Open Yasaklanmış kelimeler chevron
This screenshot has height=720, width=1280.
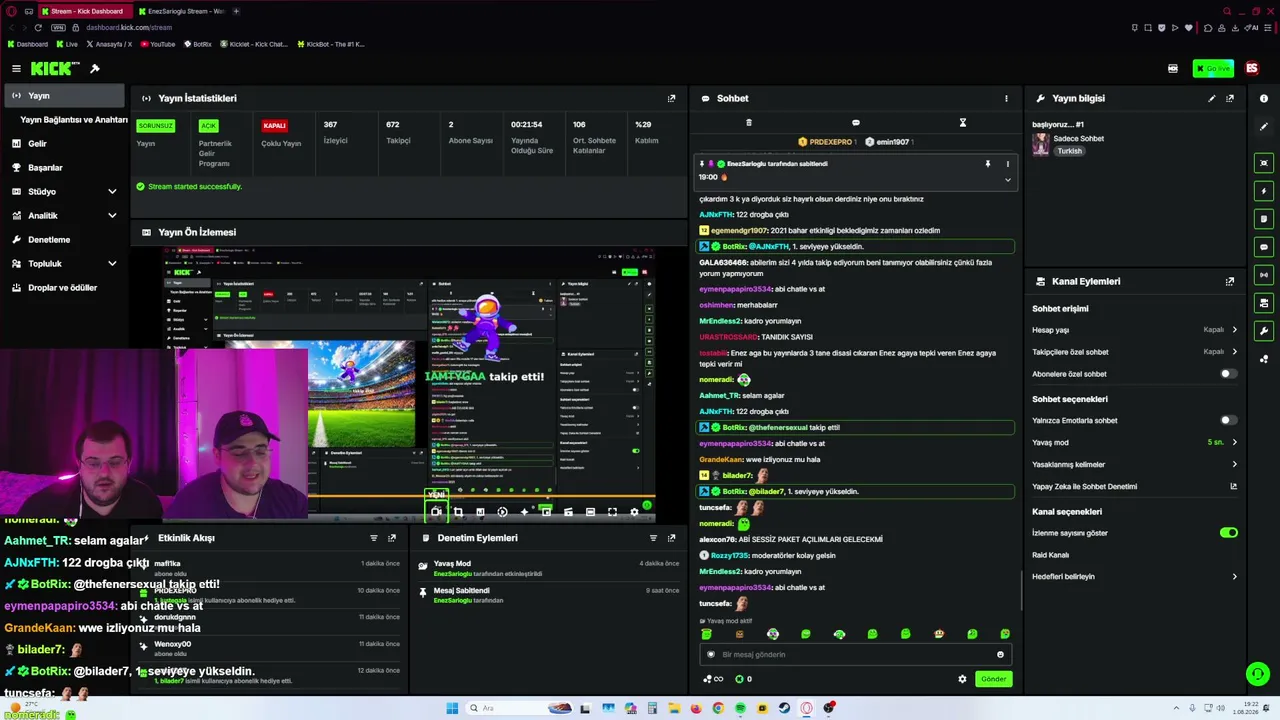pos(1234,464)
